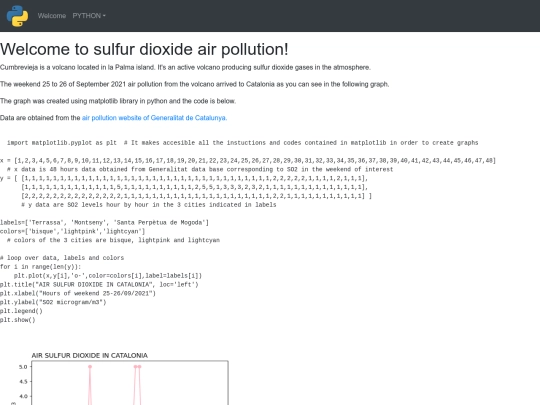Screen dimensions: 540x405
Task: Click the plt.xlabel code line
Action: coord(78,293)
